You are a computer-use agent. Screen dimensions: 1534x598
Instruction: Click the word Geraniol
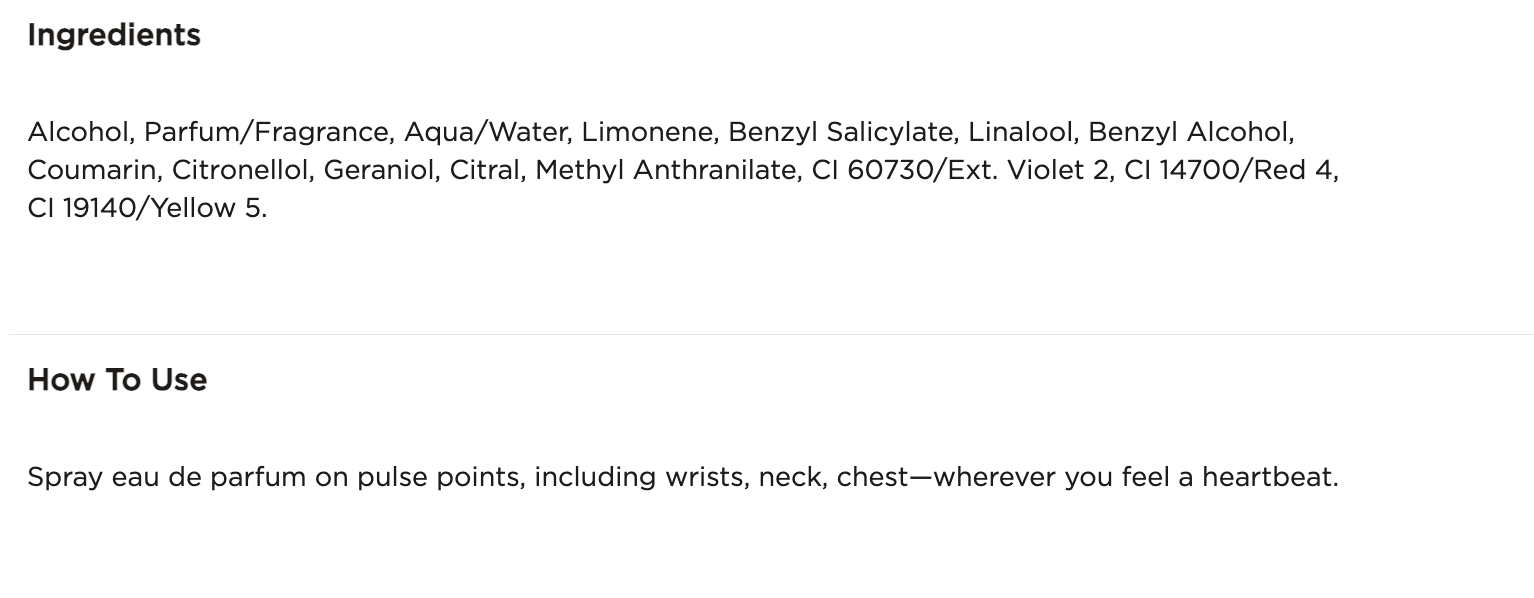click(379, 170)
